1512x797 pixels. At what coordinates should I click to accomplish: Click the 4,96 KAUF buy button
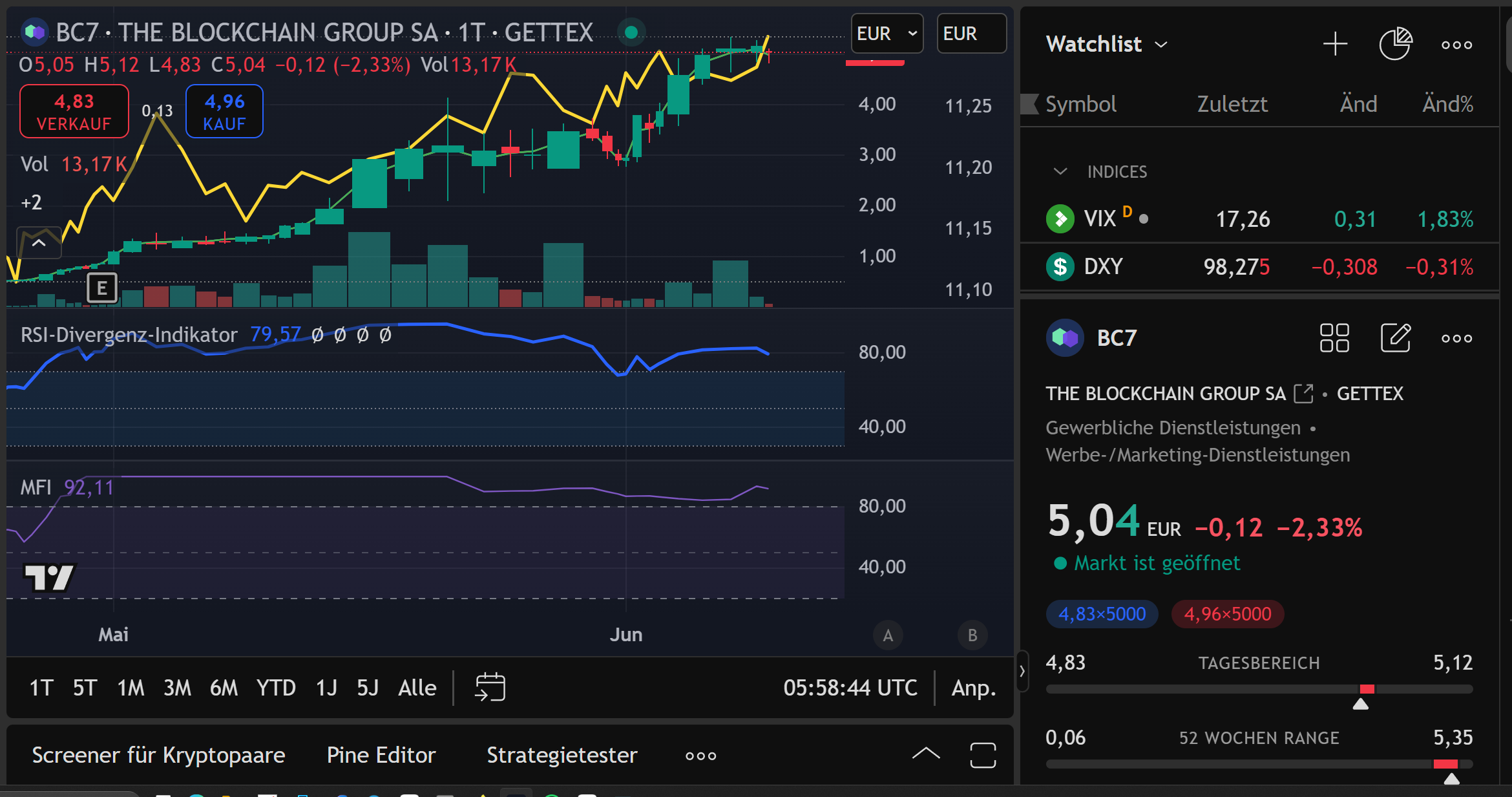(224, 111)
